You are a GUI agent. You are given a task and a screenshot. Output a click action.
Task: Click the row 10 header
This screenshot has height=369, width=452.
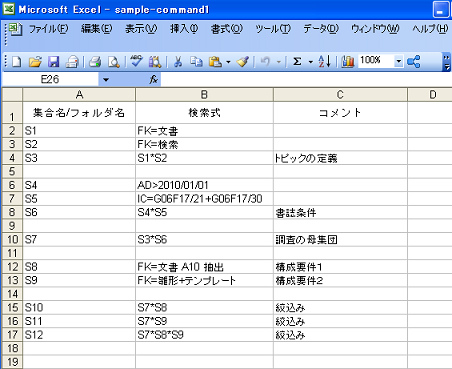[x=12, y=239]
